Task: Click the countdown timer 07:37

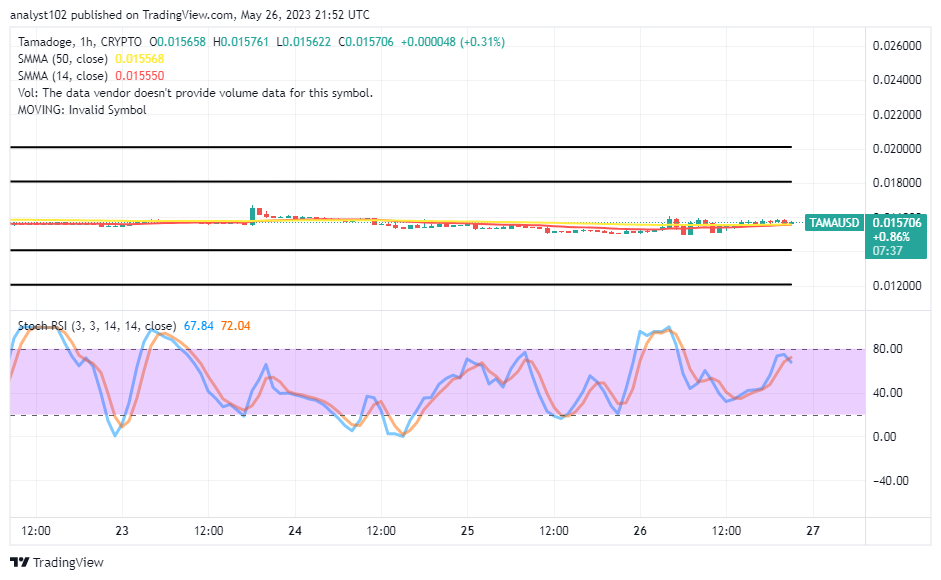Action: pos(888,250)
